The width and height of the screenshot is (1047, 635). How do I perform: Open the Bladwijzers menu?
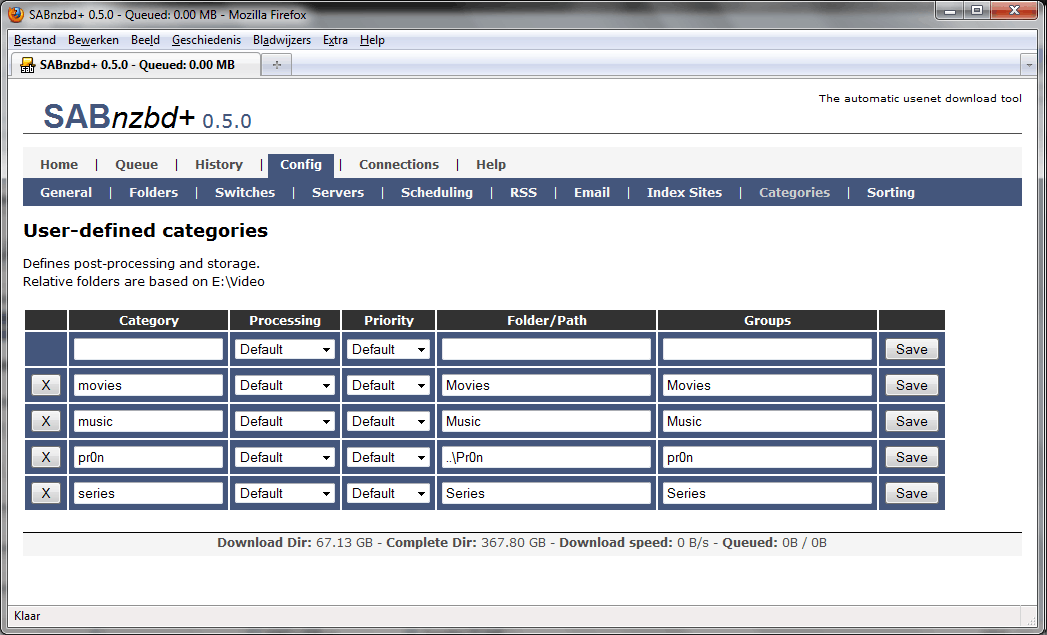282,40
